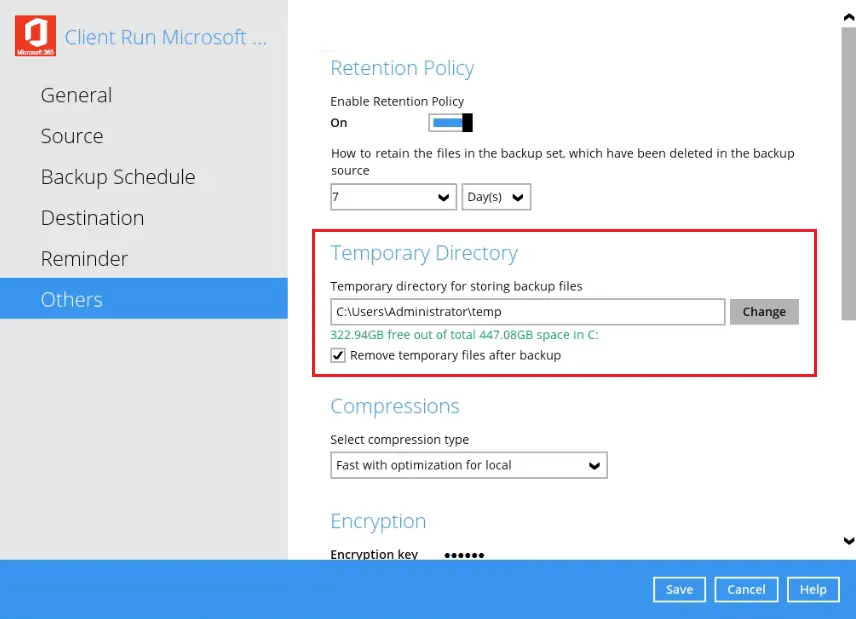Open the Reminder section
This screenshot has width=856, height=619.
pos(84,258)
